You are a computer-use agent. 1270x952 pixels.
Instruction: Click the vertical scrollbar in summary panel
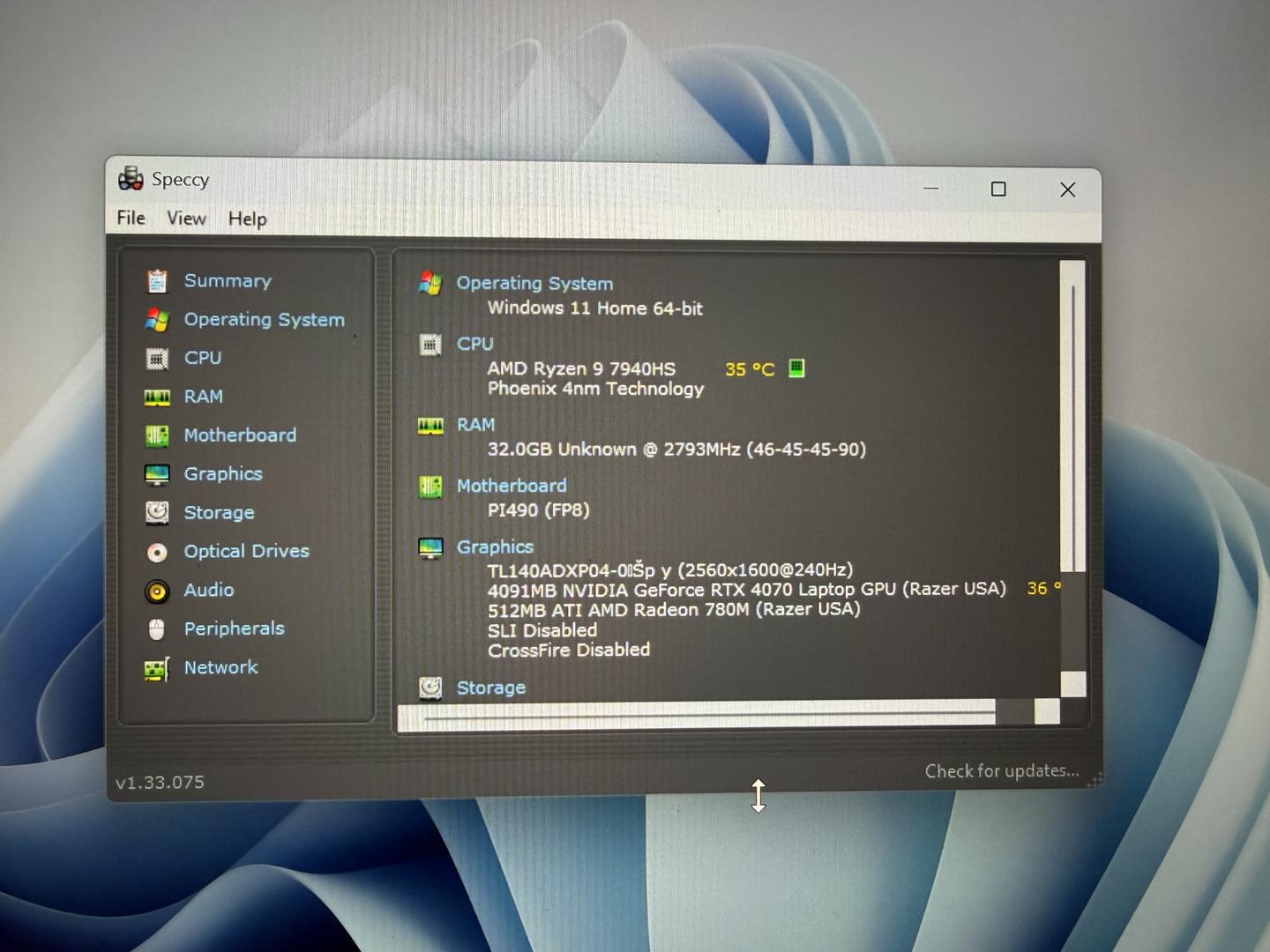pyautogui.click(x=1072, y=423)
